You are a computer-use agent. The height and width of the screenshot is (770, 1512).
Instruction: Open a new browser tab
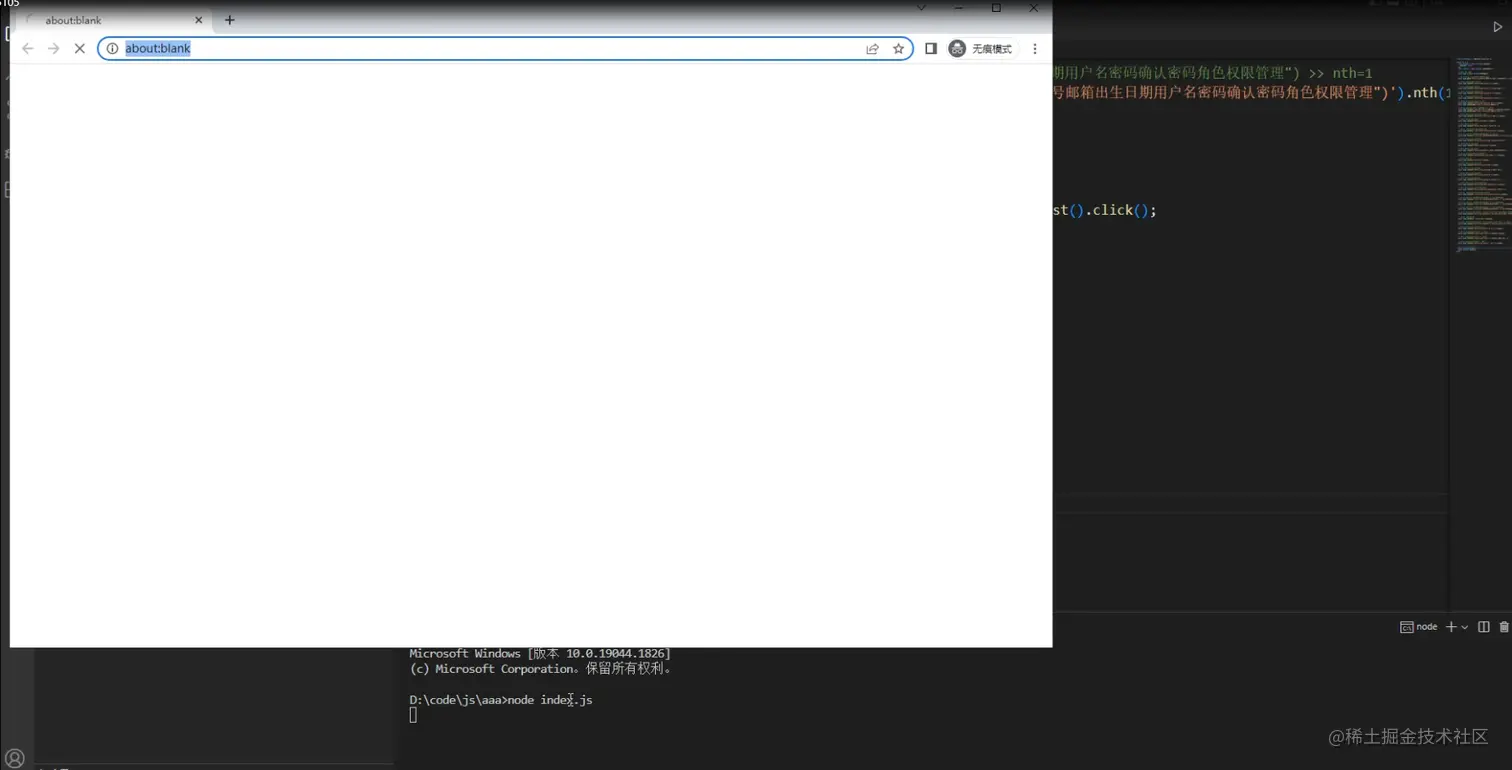point(229,20)
